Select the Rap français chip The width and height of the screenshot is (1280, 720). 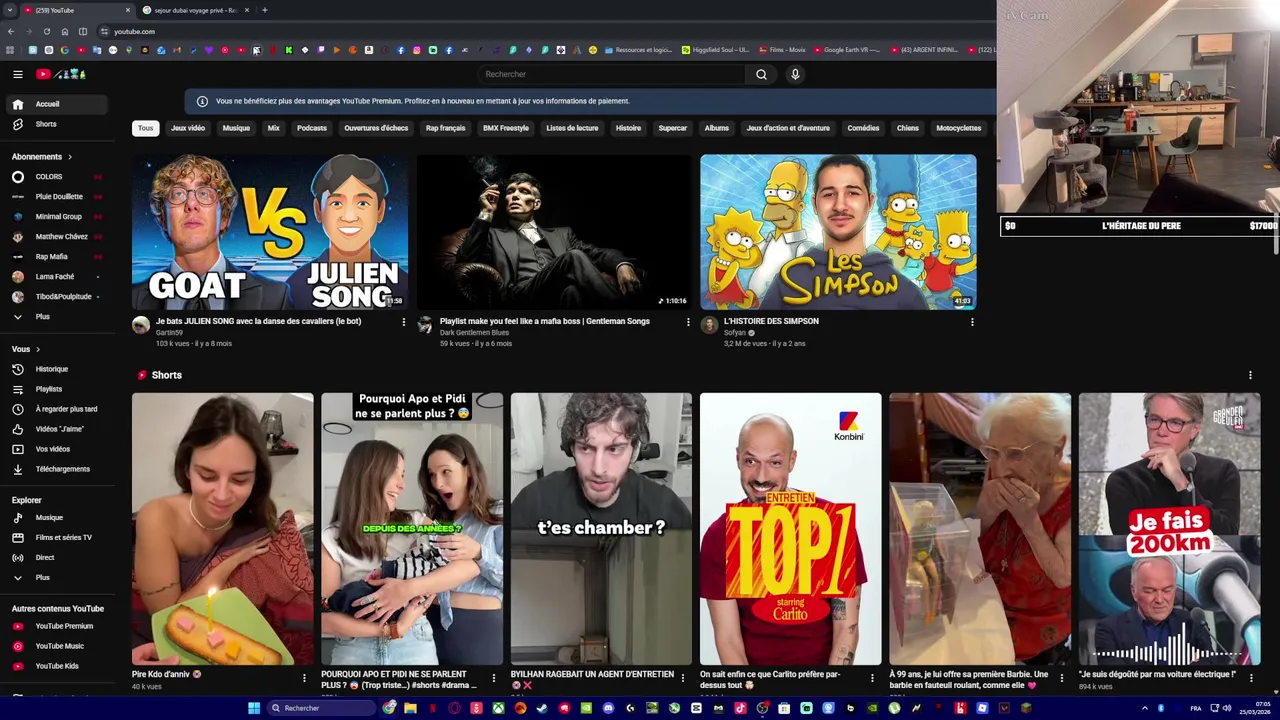coord(445,128)
